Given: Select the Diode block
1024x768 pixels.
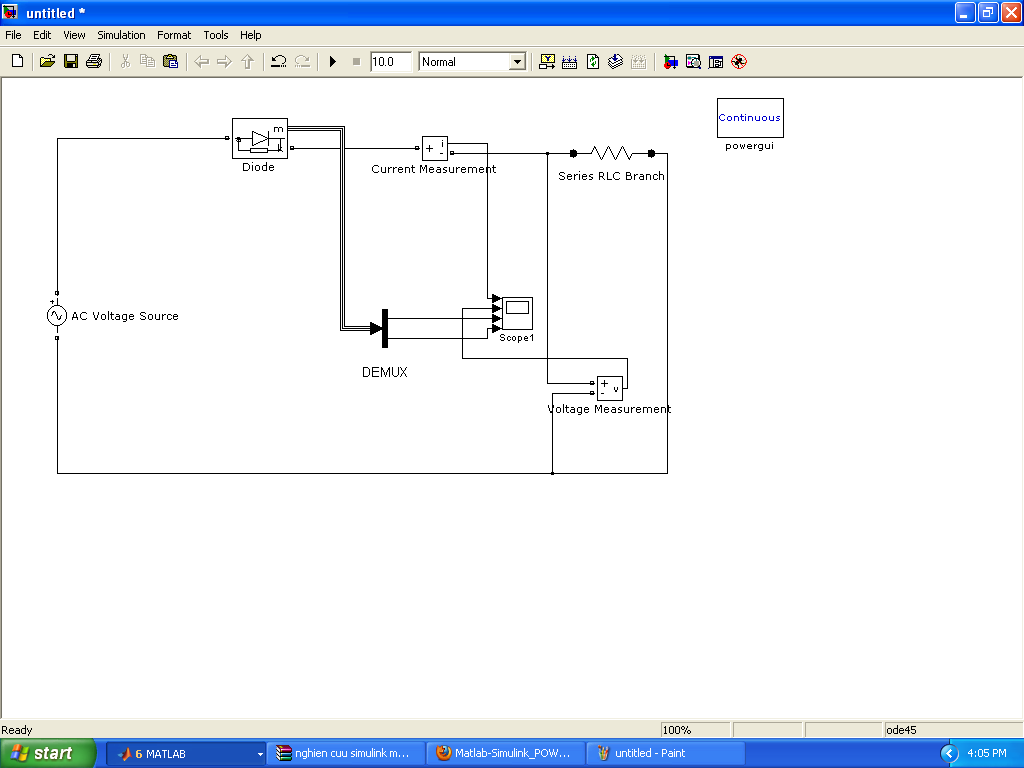Looking at the screenshot, I should (259, 138).
